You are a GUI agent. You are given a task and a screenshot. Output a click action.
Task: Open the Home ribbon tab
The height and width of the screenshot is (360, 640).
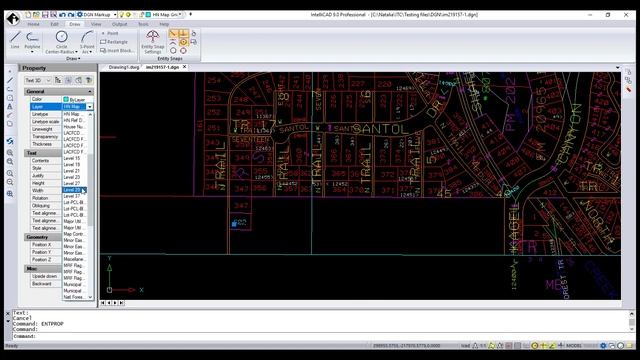(x=33, y=24)
